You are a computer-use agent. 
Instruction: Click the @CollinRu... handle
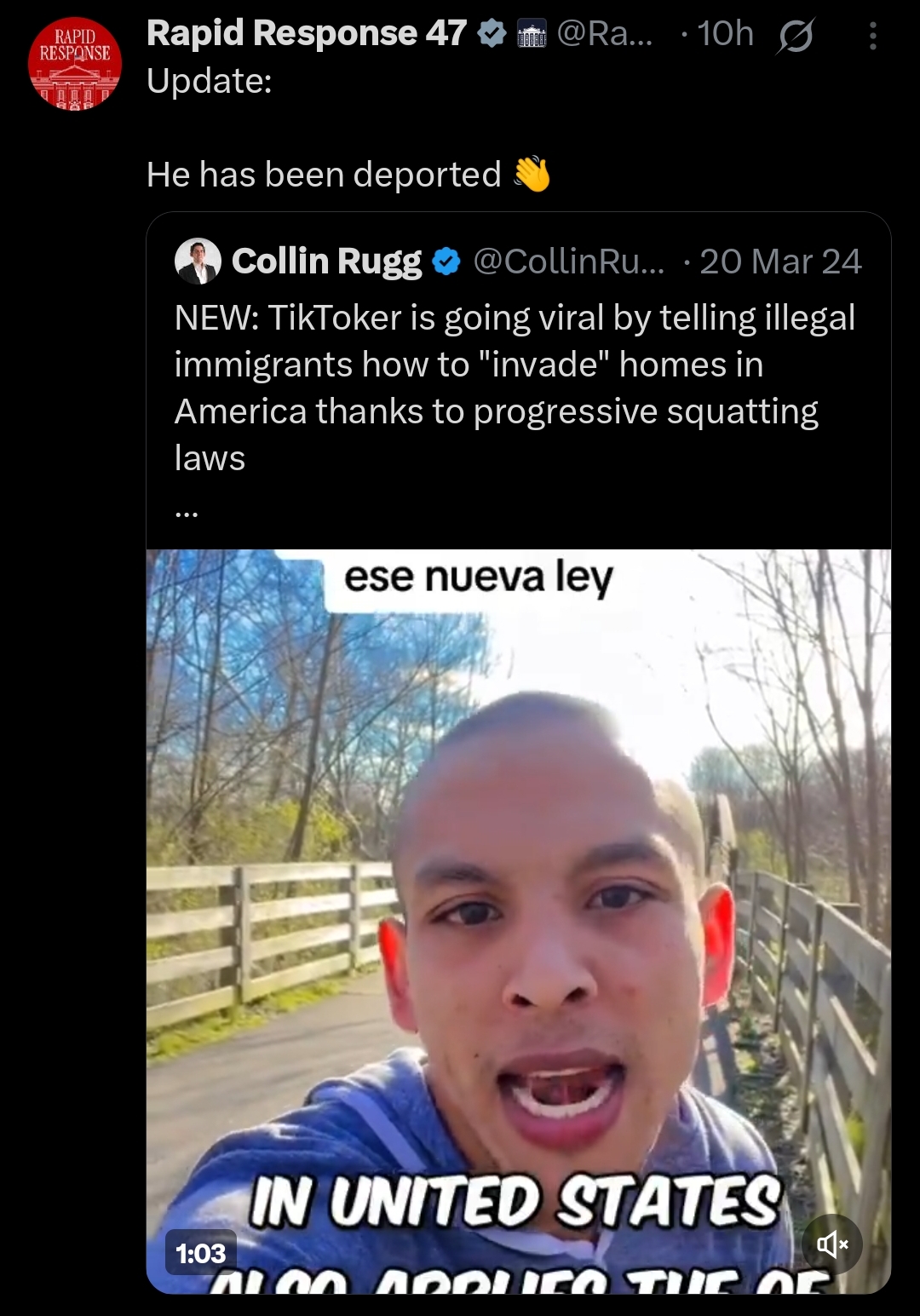568,261
